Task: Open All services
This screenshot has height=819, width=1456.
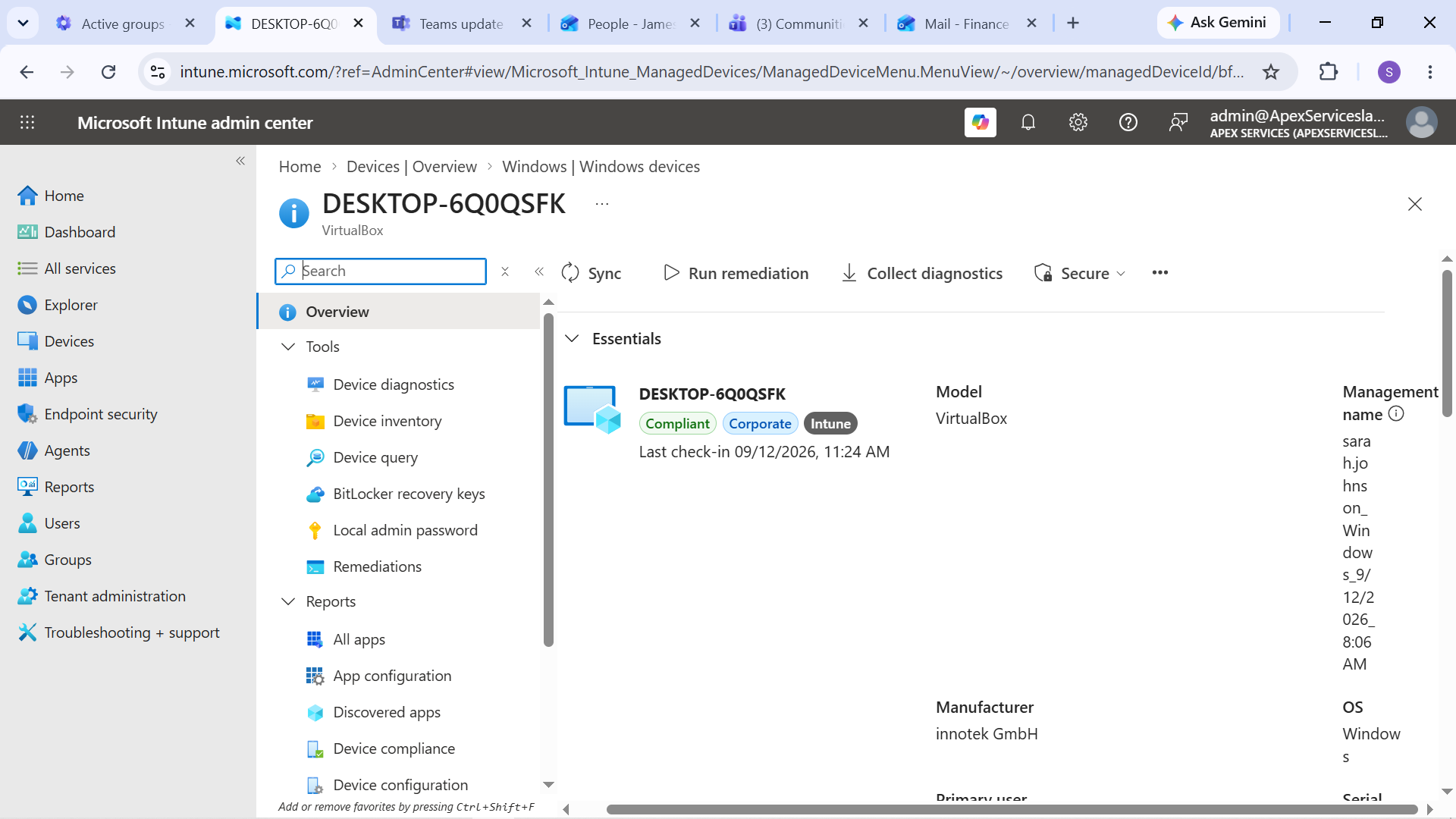Action: tap(80, 268)
